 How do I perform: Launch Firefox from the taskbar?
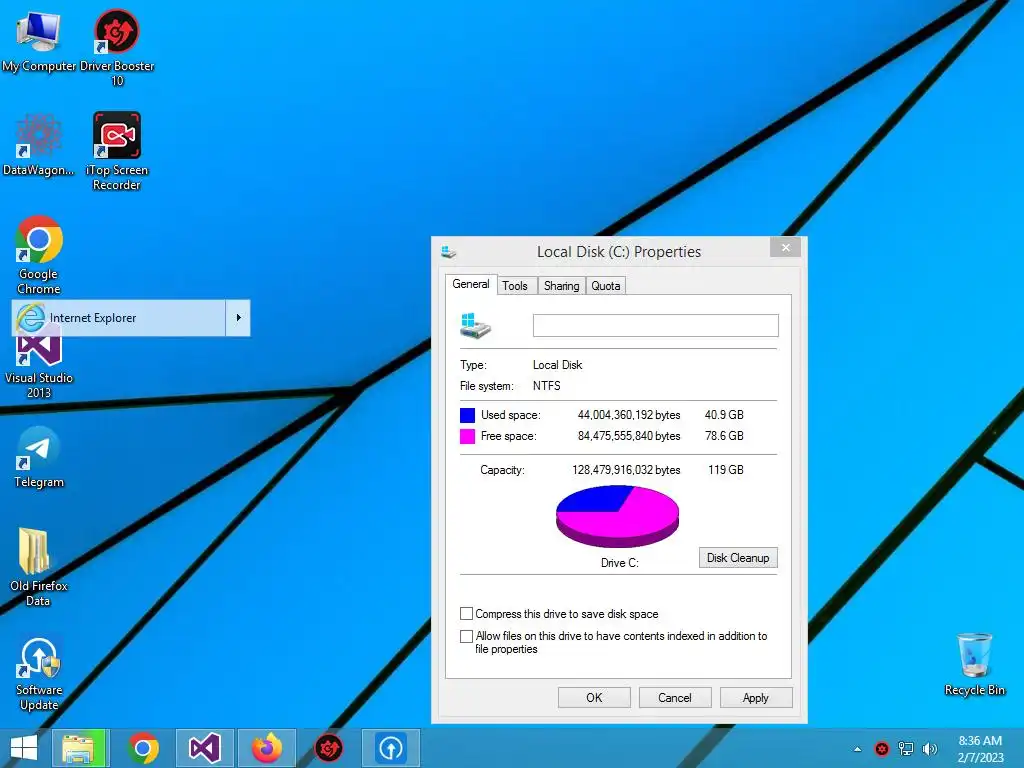266,748
